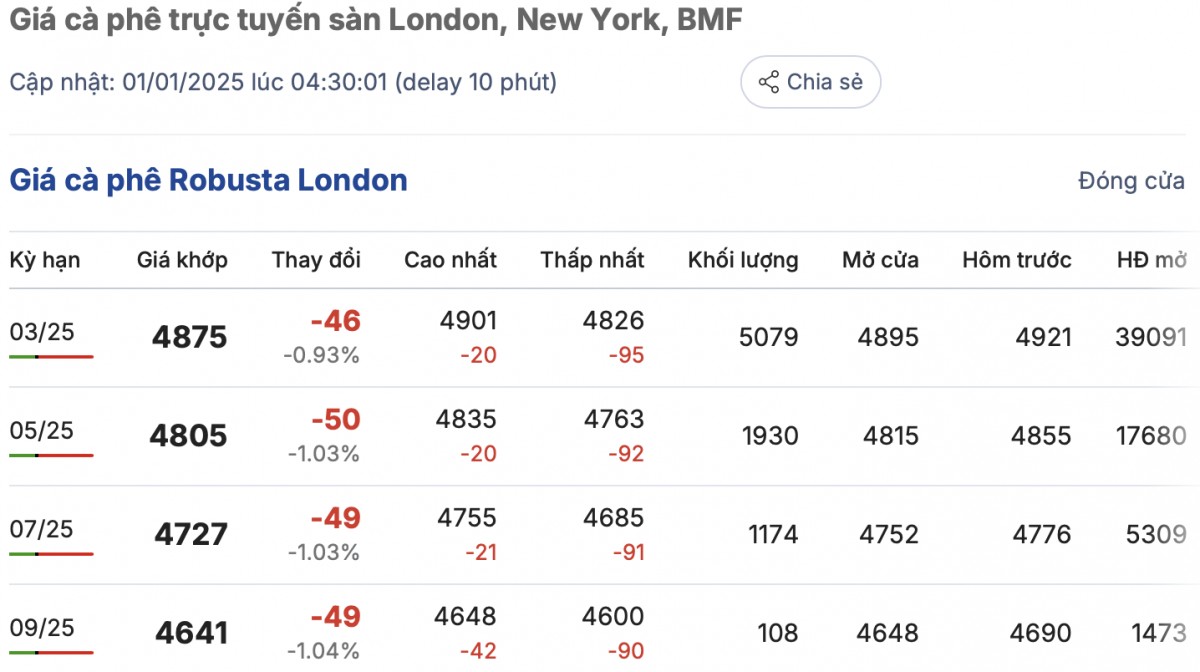Viewport: 1200px width, 672px height.
Task: Click the Đóng cửa market status label
Action: (1131, 181)
